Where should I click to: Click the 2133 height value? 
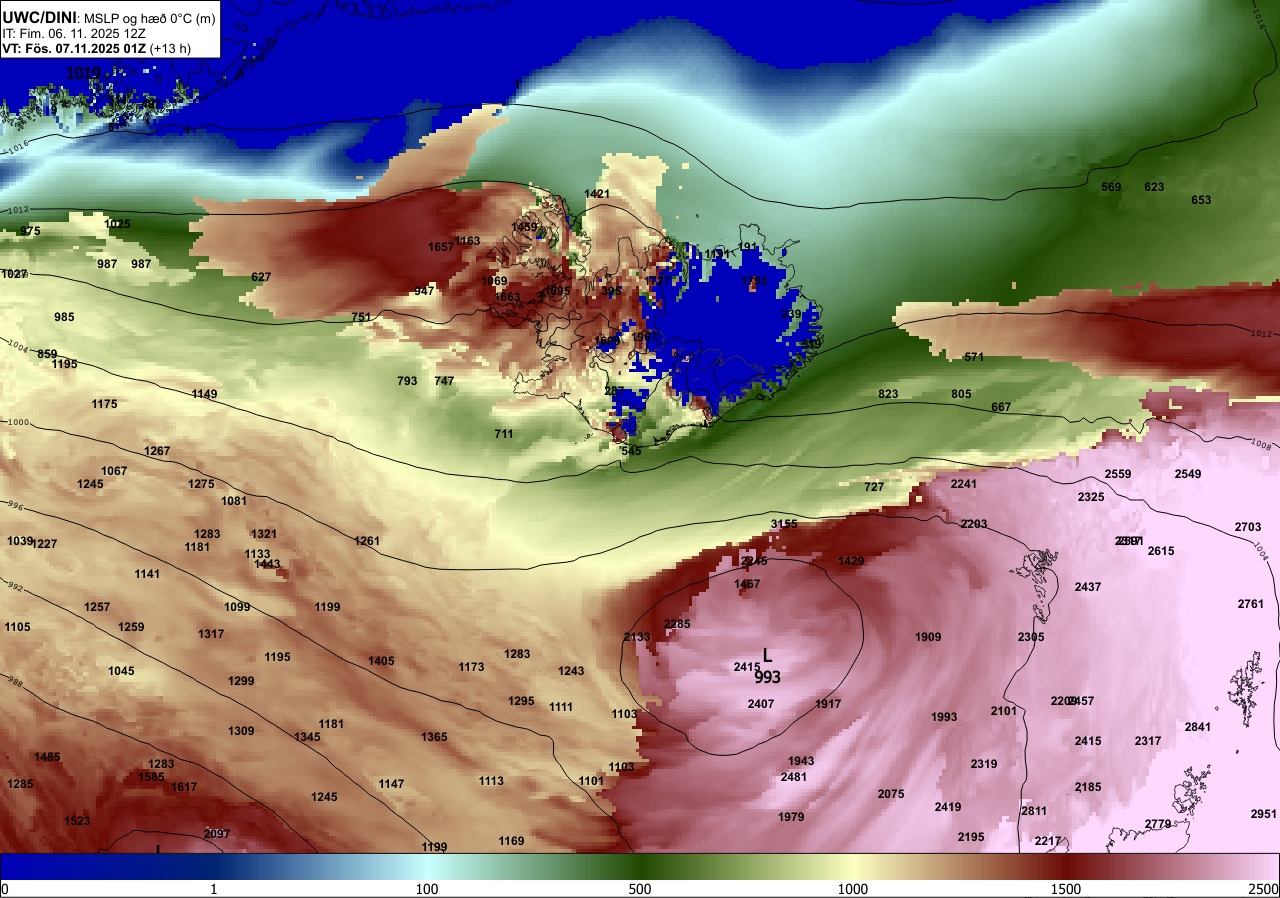[x=637, y=637]
